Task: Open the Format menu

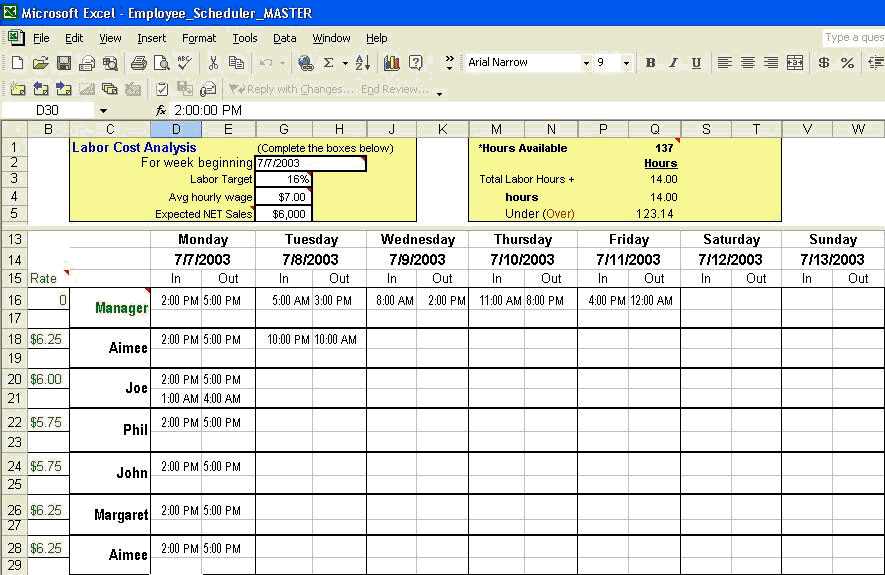Action: (x=199, y=38)
